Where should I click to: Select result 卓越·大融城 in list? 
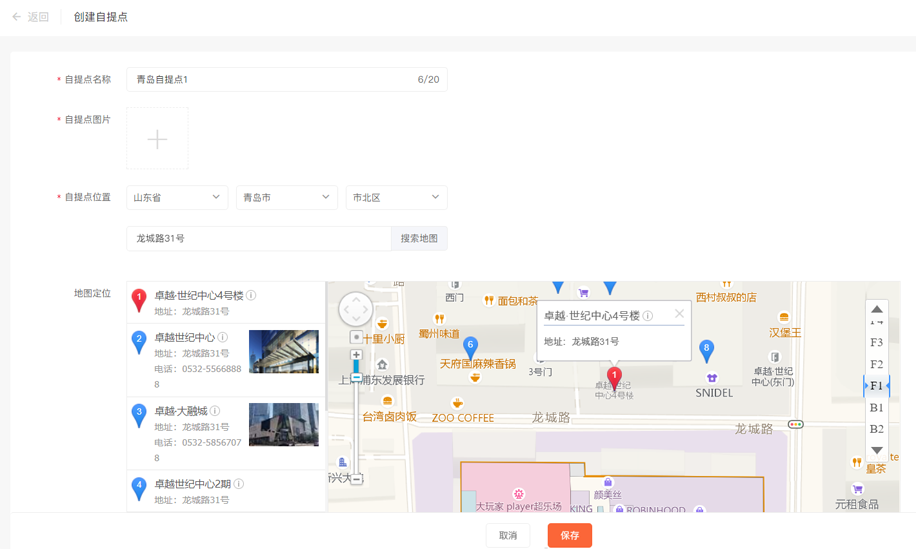(x=181, y=411)
